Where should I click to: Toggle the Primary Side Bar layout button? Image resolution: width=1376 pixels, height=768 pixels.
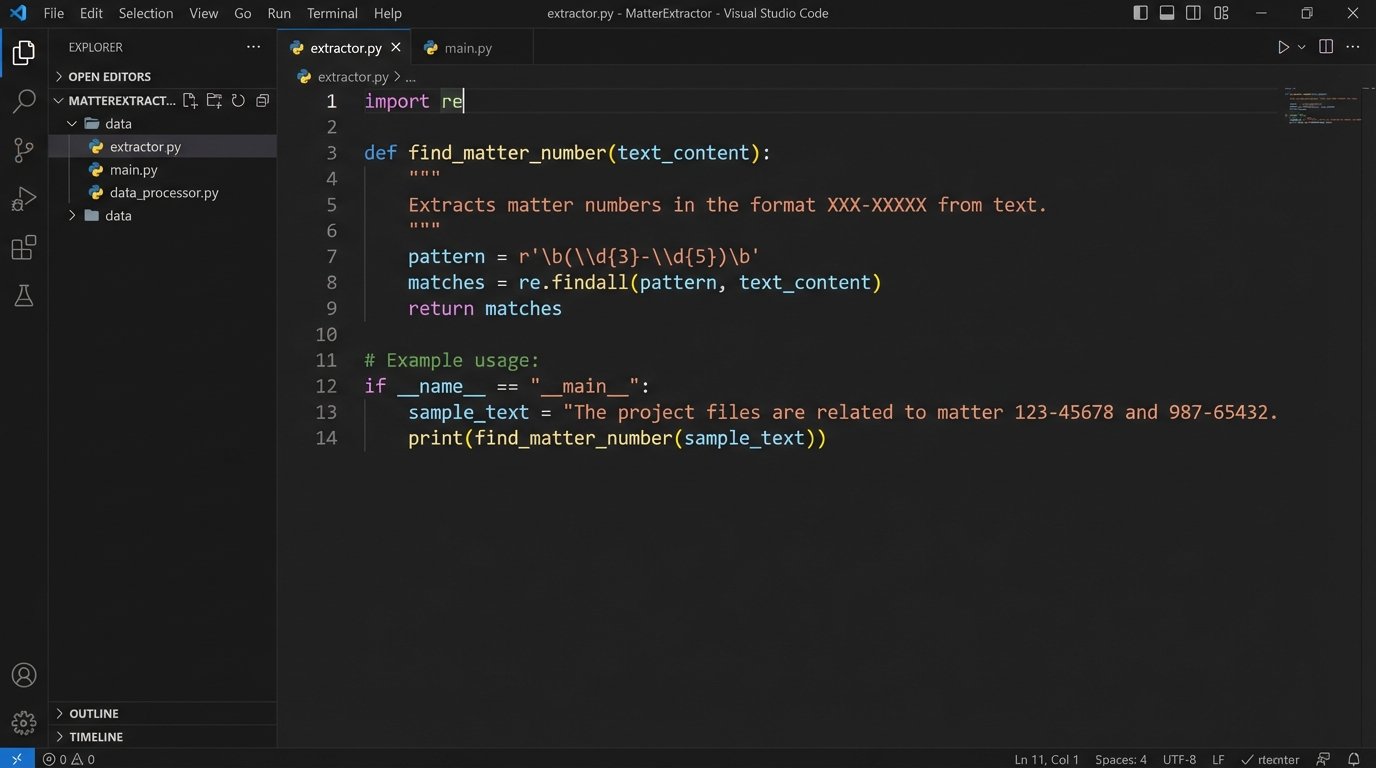point(1140,13)
